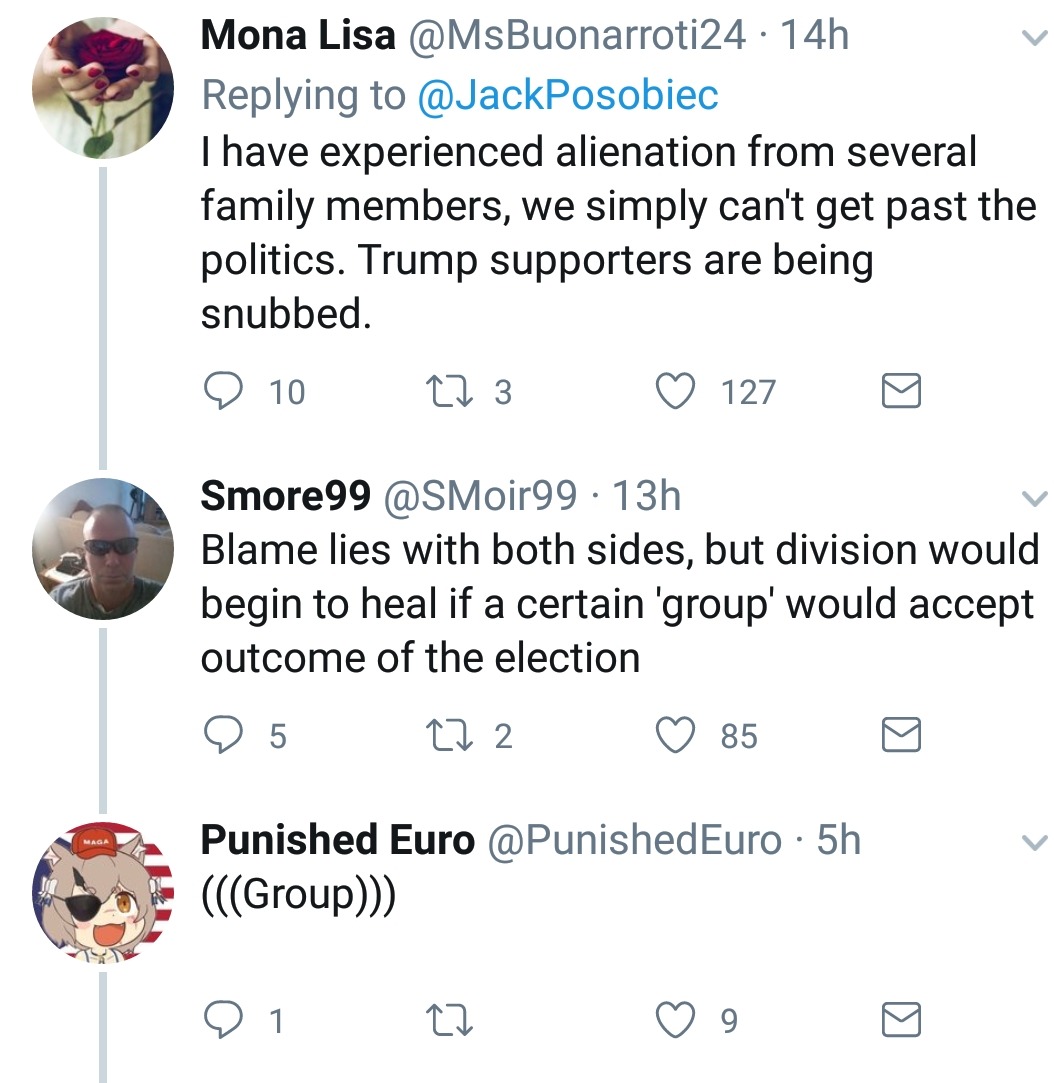Reply to Mona Lisa's tweet

[220, 391]
